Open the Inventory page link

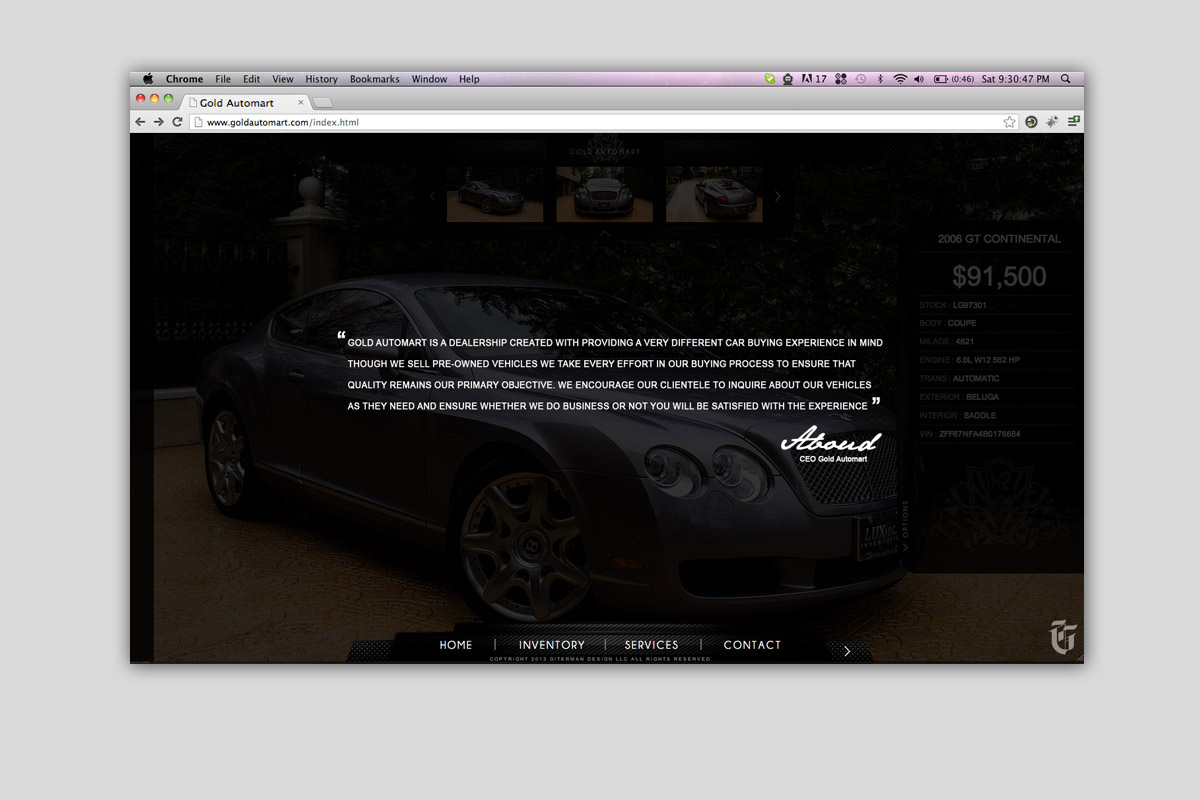tap(552, 645)
